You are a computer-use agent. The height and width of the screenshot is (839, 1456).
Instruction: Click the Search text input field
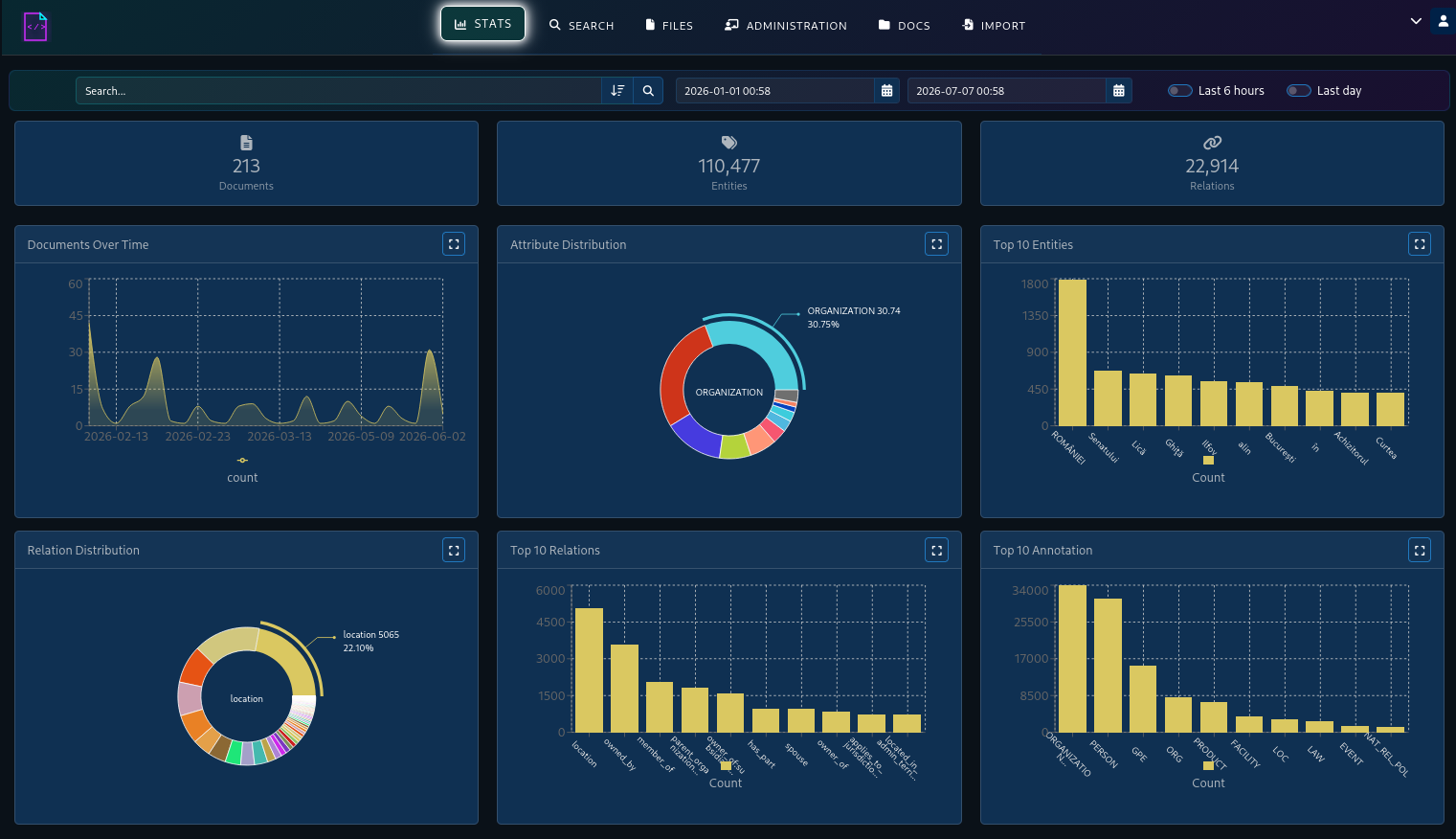[339, 91]
